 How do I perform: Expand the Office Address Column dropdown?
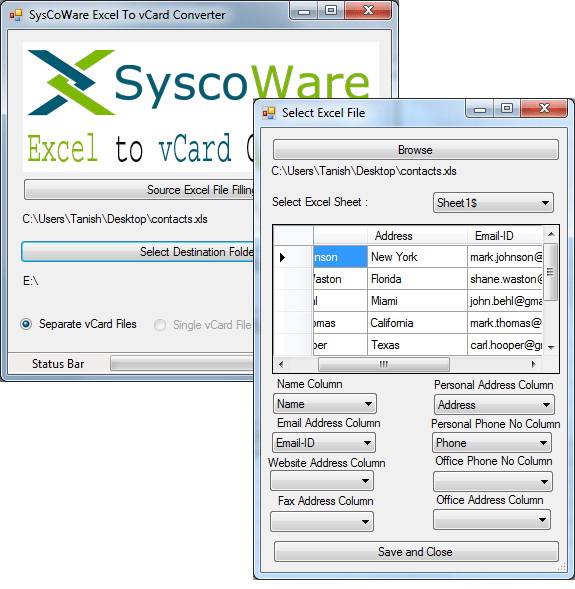pos(492,520)
